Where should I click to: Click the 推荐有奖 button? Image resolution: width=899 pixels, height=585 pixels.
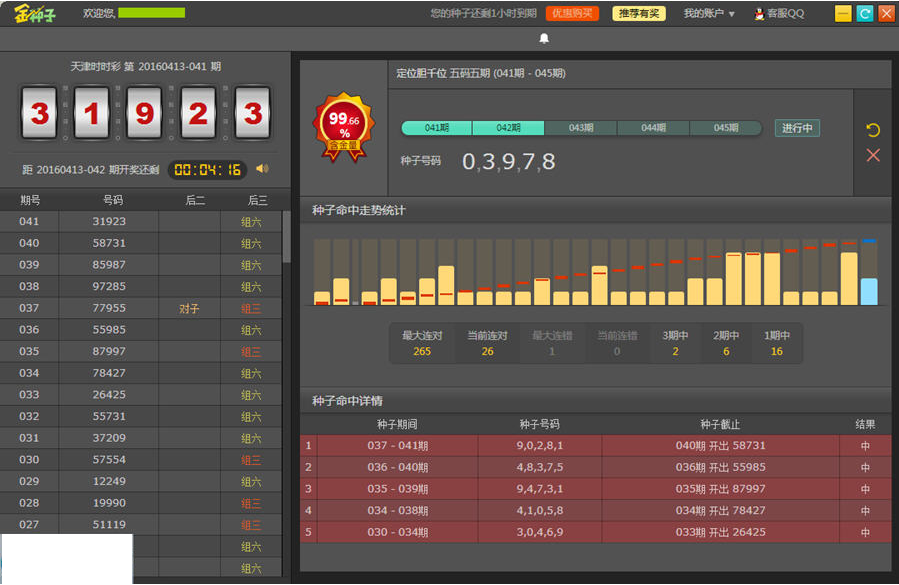(x=639, y=14)
